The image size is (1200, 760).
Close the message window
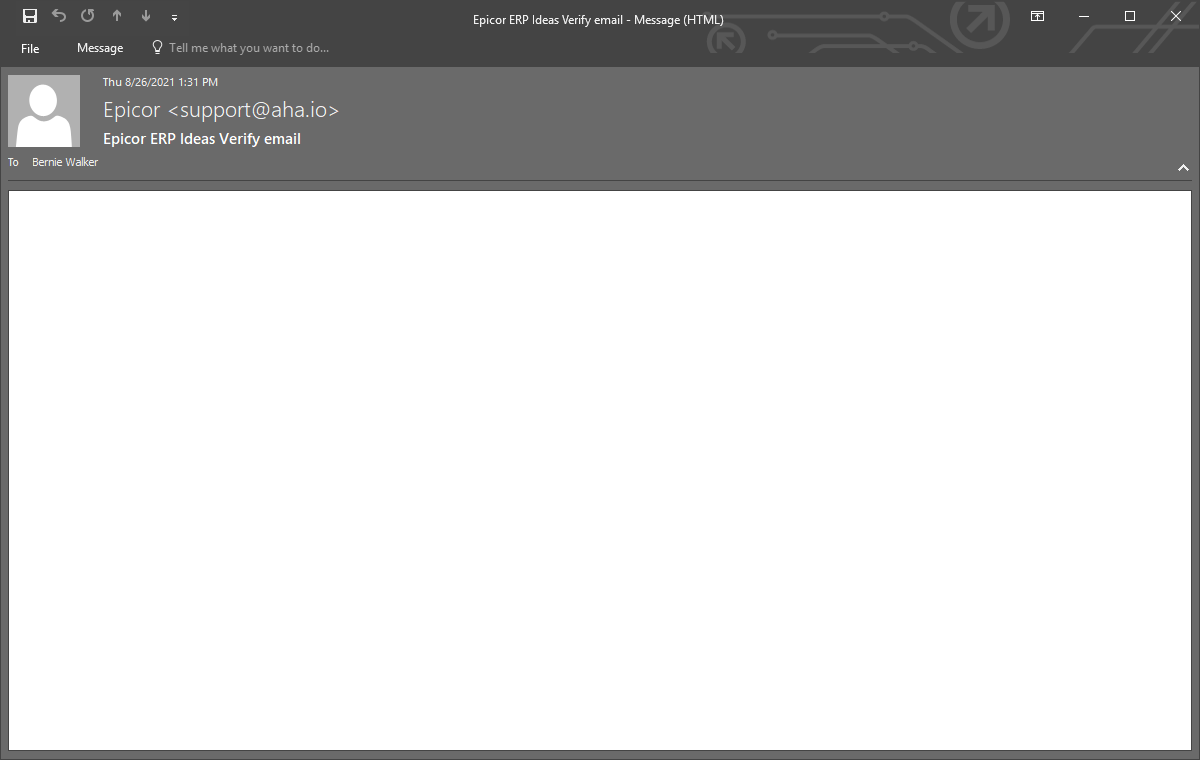pos(1176,16)
